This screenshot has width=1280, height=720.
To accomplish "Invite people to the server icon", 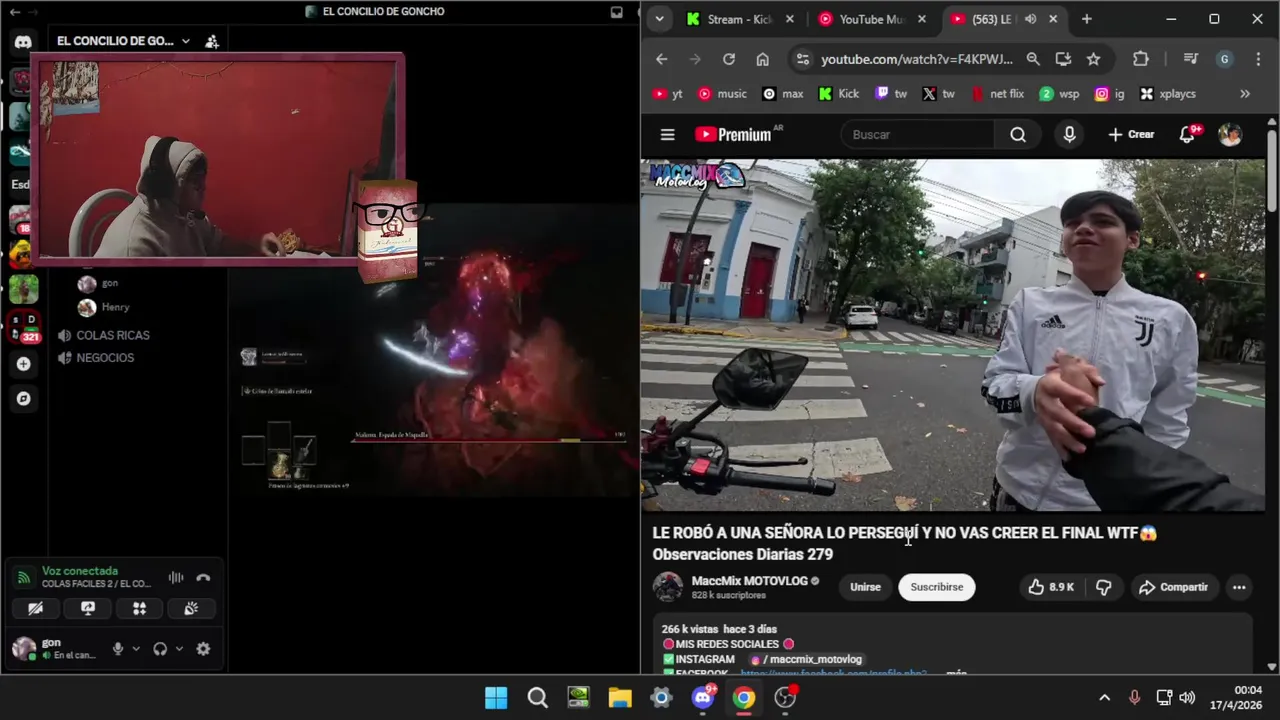I will [212, 41].
